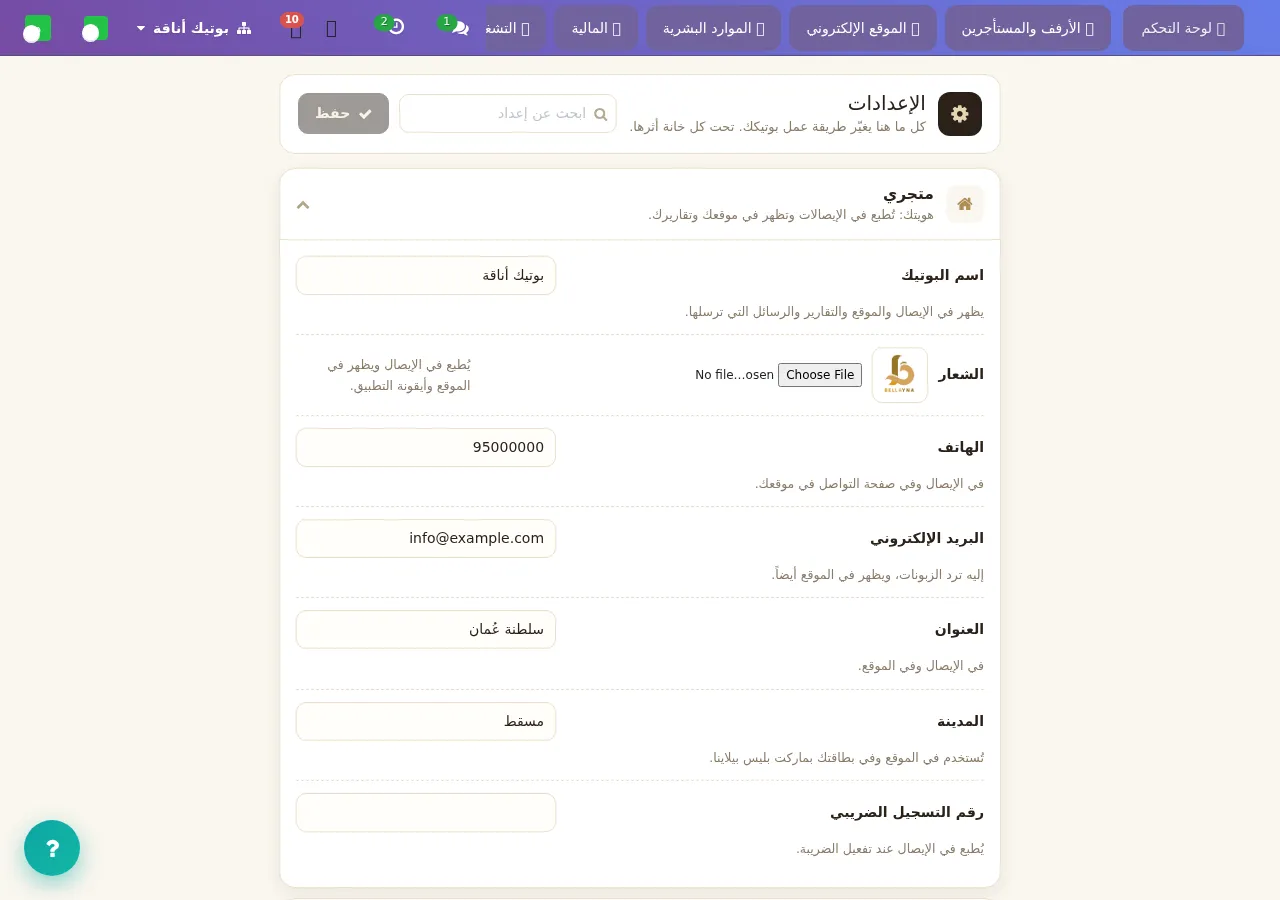1280x900 pixels.
Task: Click the email field showing info@example.com
Action: coord(426,538)
